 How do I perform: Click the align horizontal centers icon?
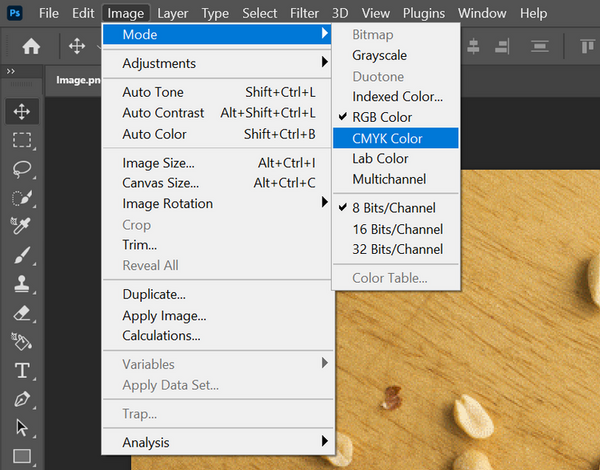coord(473,46)
